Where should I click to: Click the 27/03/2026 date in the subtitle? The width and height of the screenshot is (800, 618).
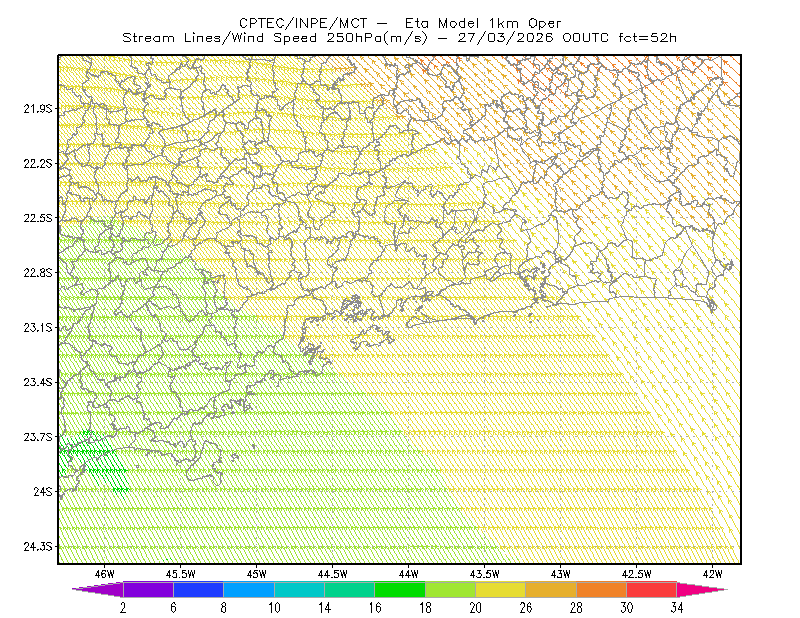click(x=505, y=38)
